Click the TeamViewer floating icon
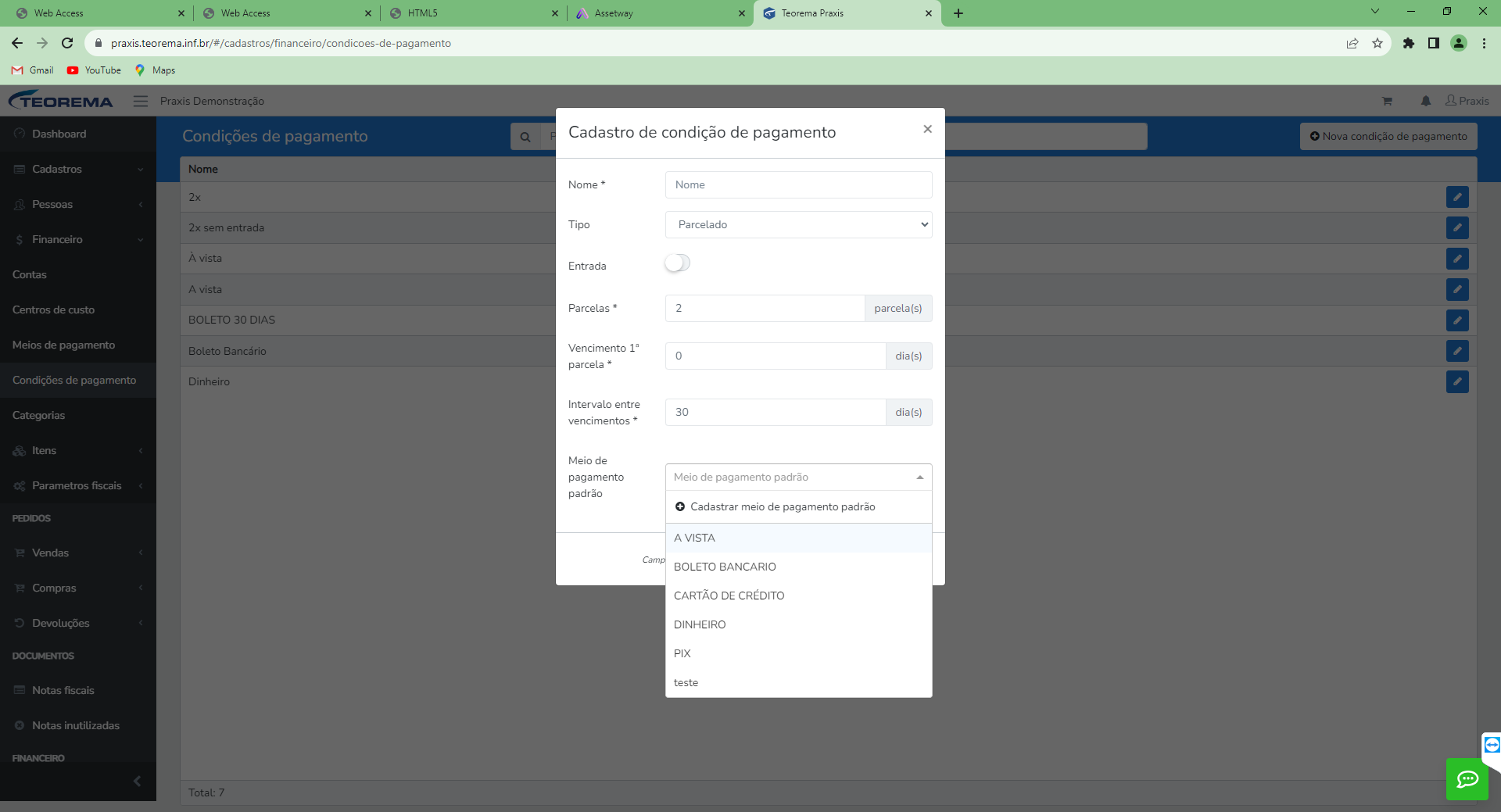1501x812 pixels. click(1492, 745)
